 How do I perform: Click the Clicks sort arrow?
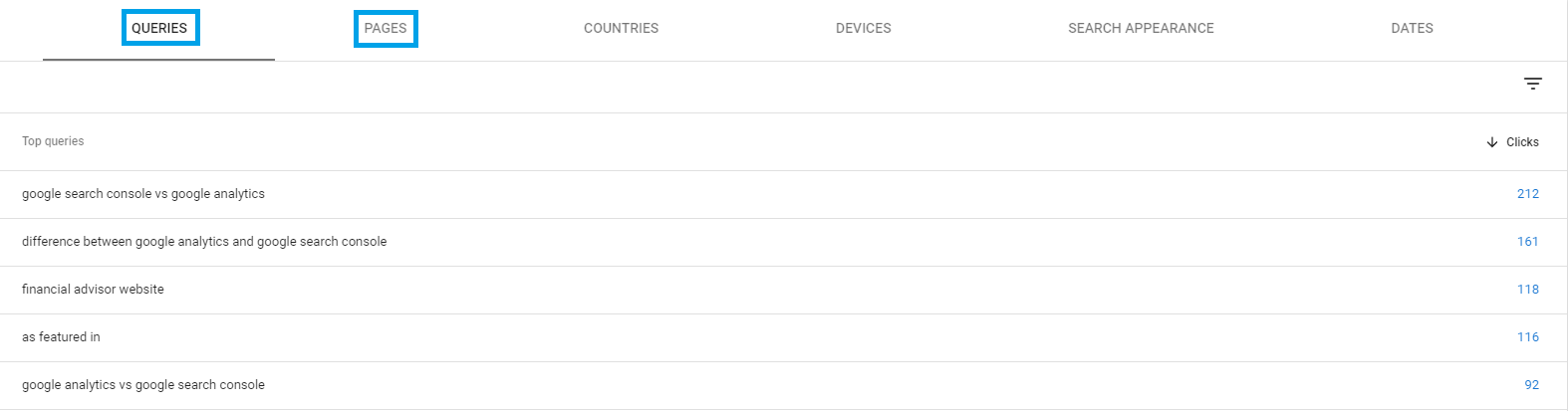pos(1491,142)
